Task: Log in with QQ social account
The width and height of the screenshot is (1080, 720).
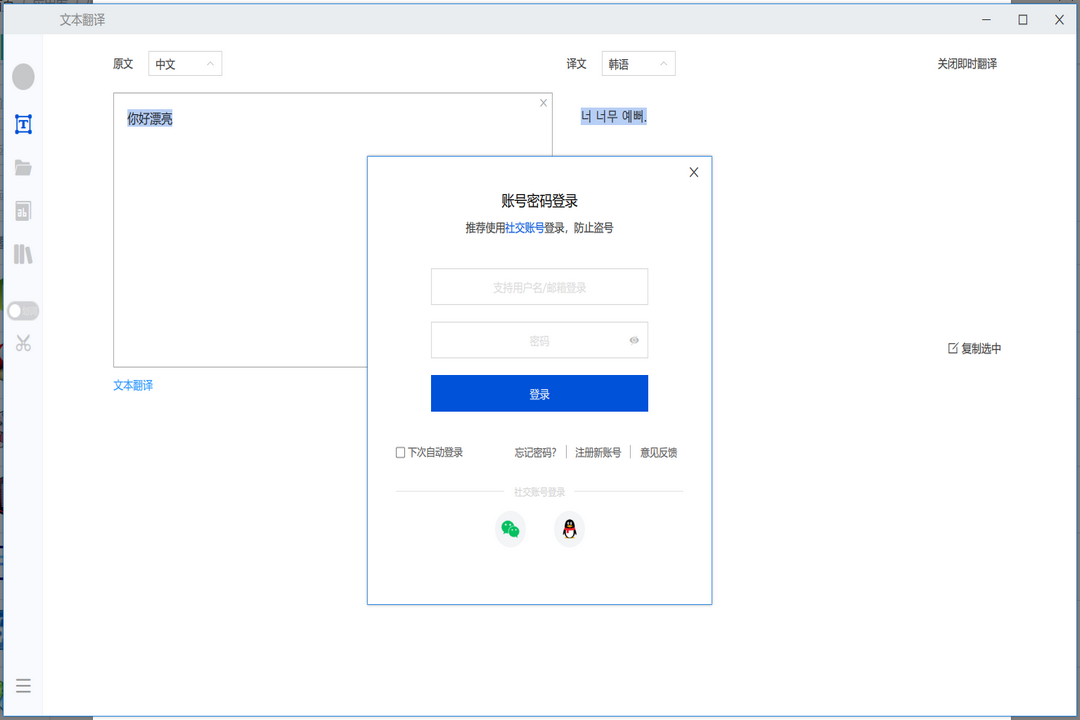Action: [568, 529]
